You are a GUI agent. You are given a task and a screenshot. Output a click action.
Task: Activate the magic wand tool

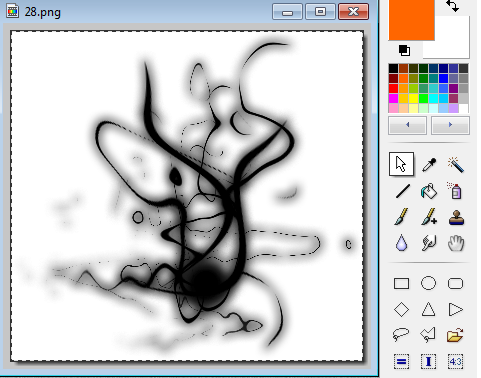[x=455, y=164]
